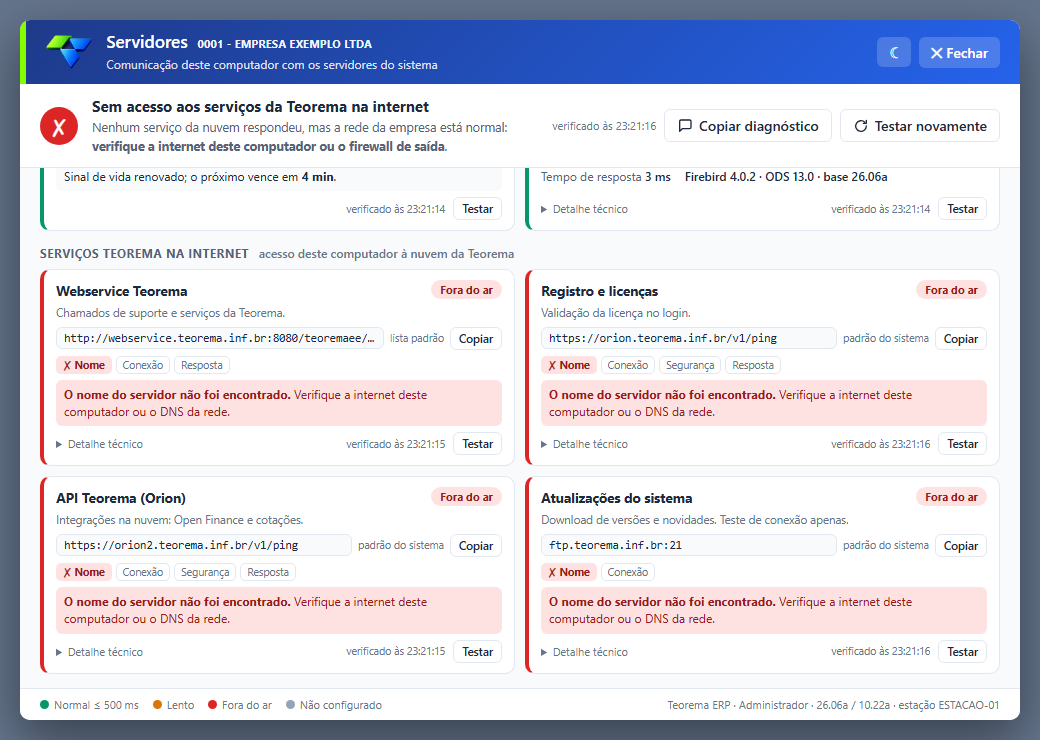Click Conexão step in API Teorema (Orion)
Viewport: 1040px width, 740px height.
[x=143, y=572]
